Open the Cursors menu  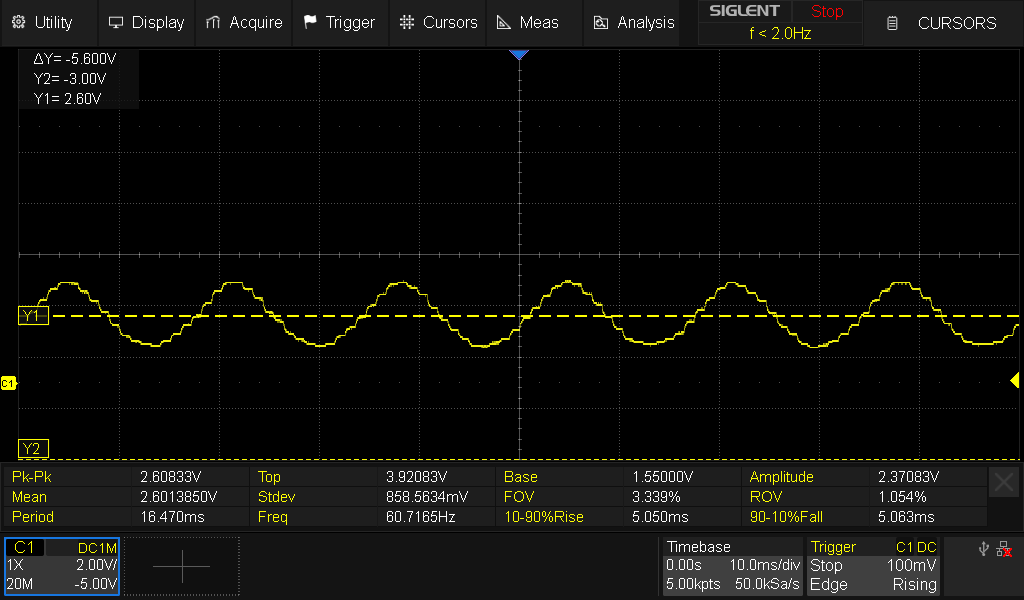pyautogui.click(x=438, y=23)
